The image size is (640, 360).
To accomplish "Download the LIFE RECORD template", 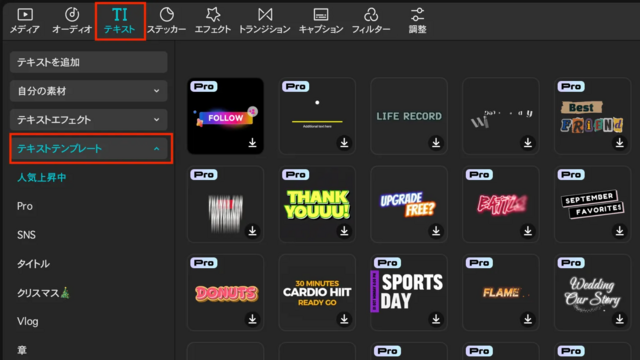I will (436, 142).
